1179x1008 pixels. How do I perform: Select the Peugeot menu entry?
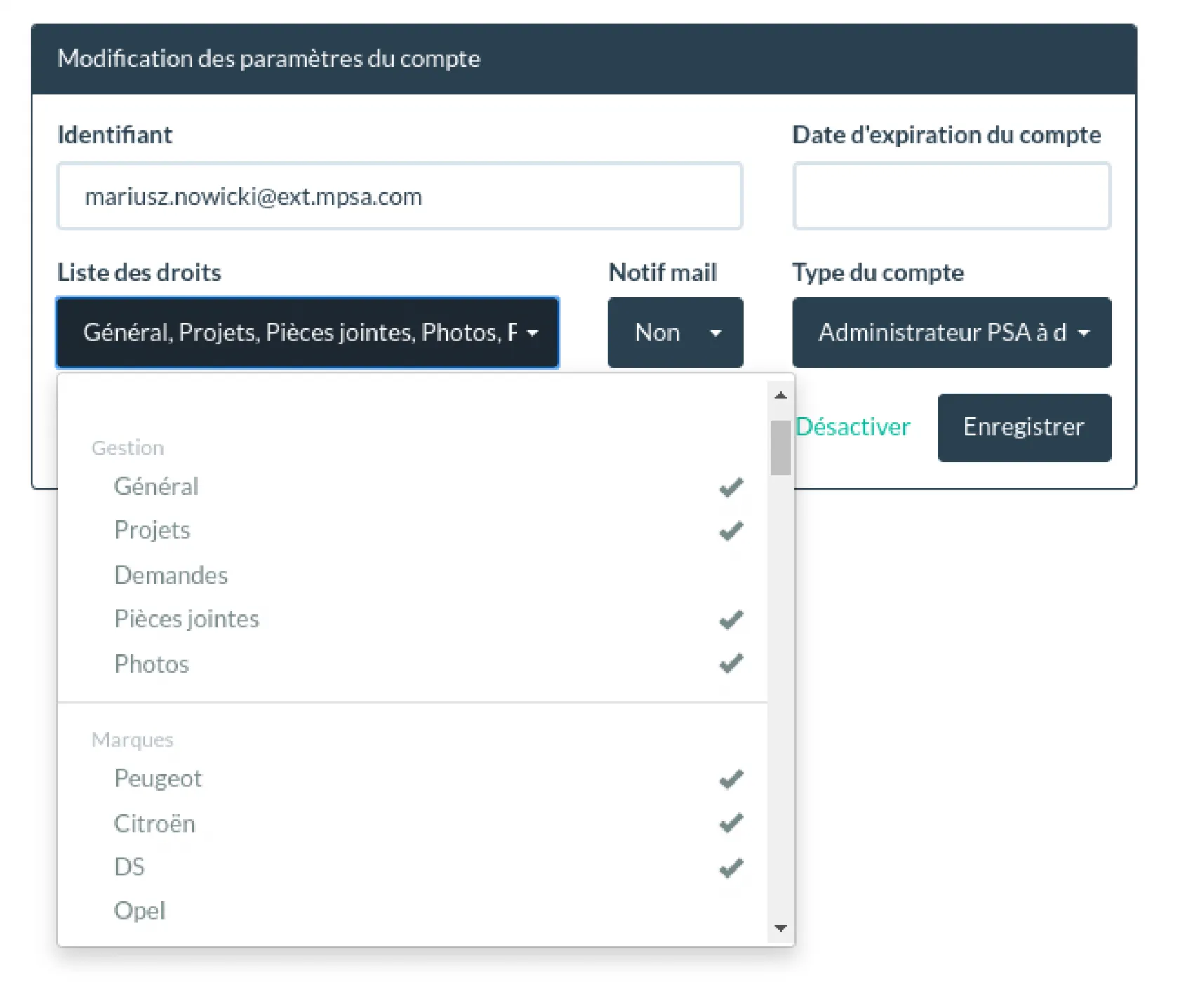point(158,779)
